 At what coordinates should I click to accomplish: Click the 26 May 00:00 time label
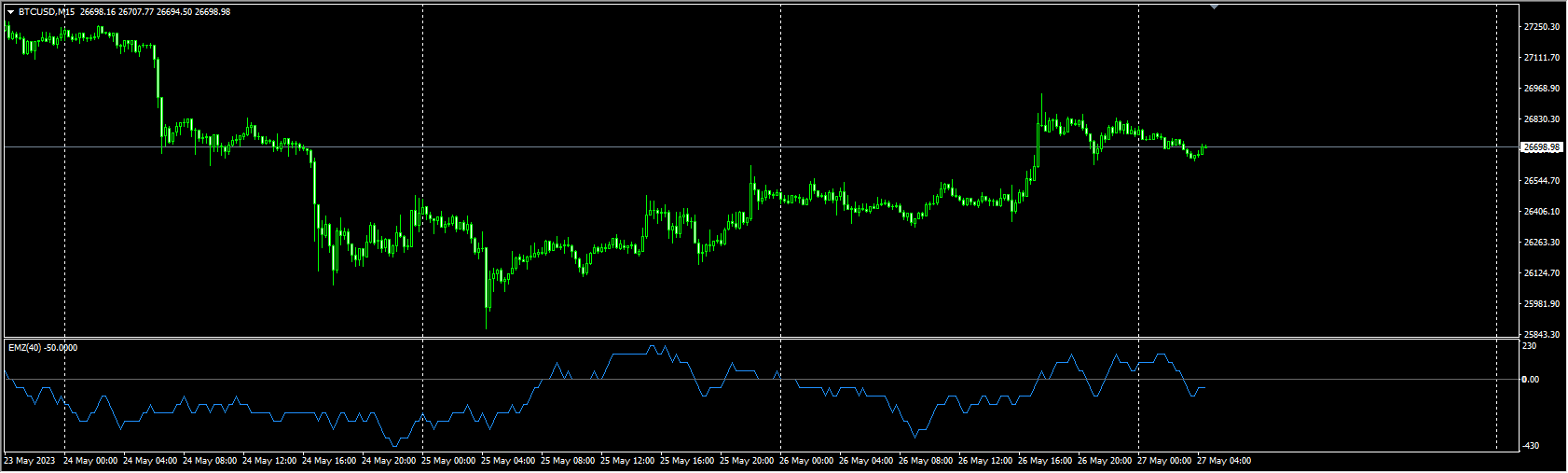pos(806,461)
